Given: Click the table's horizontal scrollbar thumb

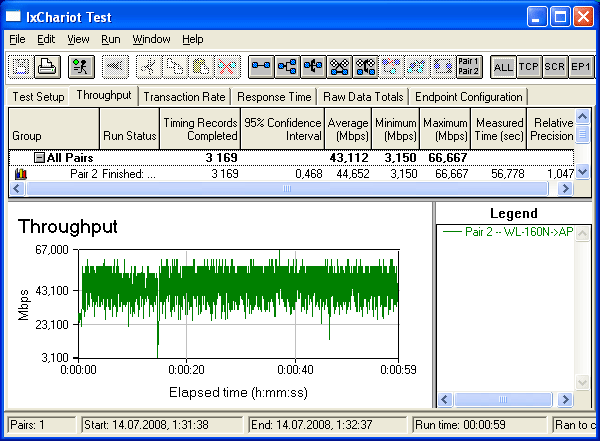Looking at the screenshot, I should coord(287,188).
